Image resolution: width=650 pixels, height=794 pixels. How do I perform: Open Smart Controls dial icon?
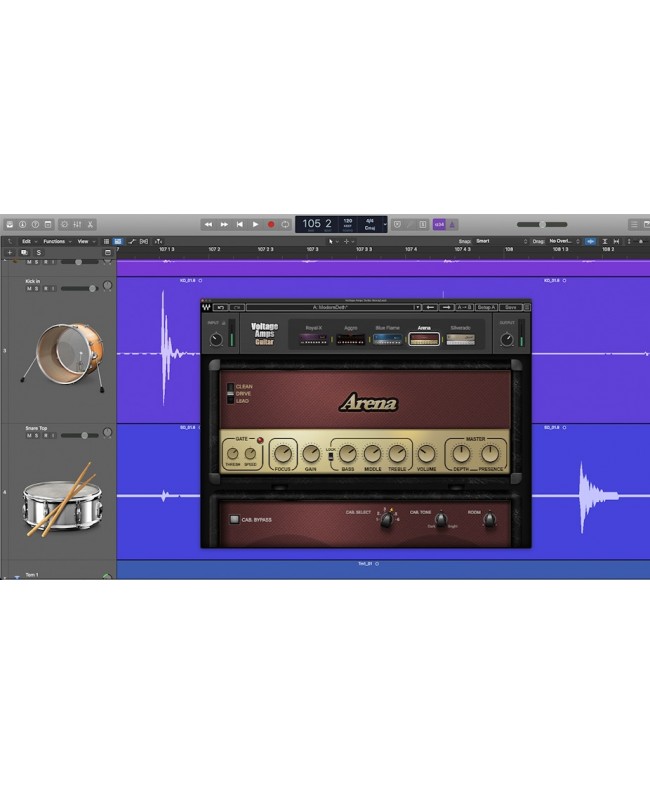64,224
